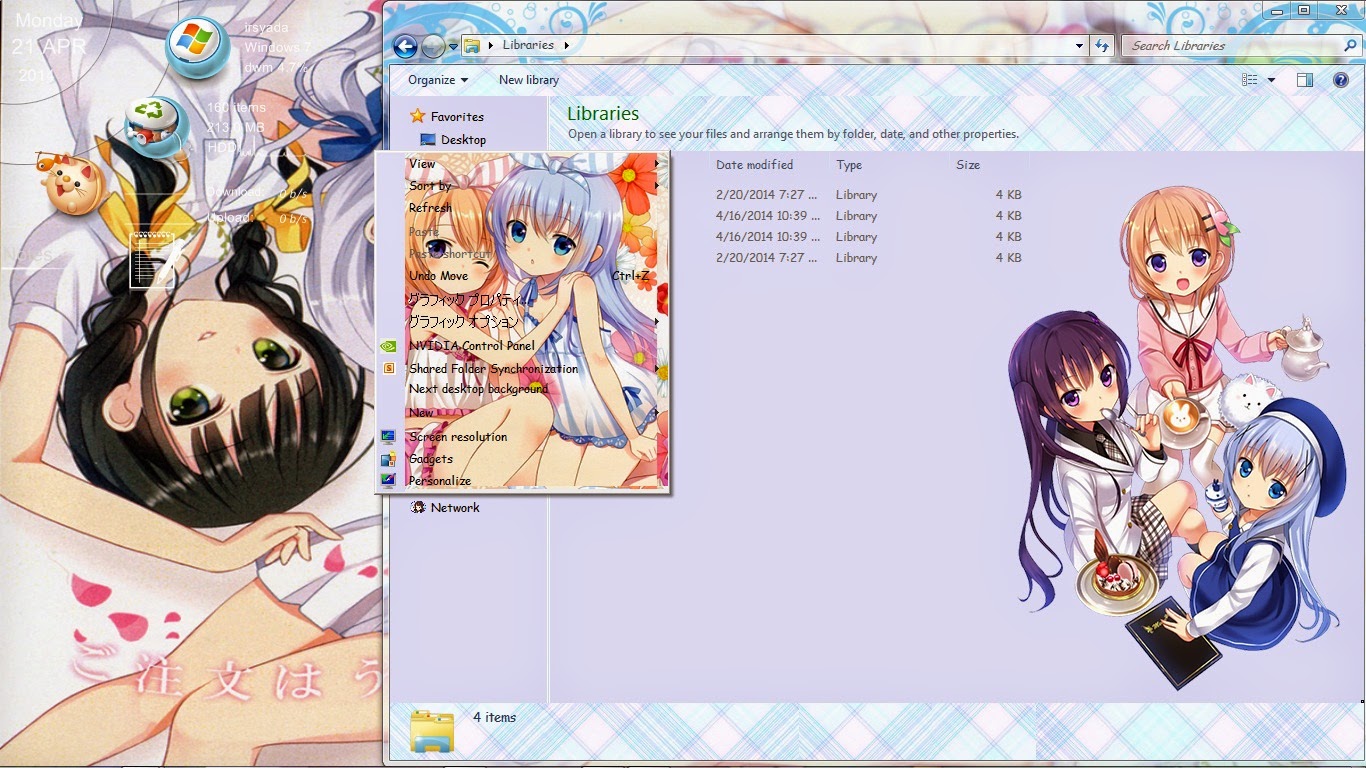Viewport: 1366px width, 768px height.
Task: Click the Forward navigation button
Action: click(433, 46)
